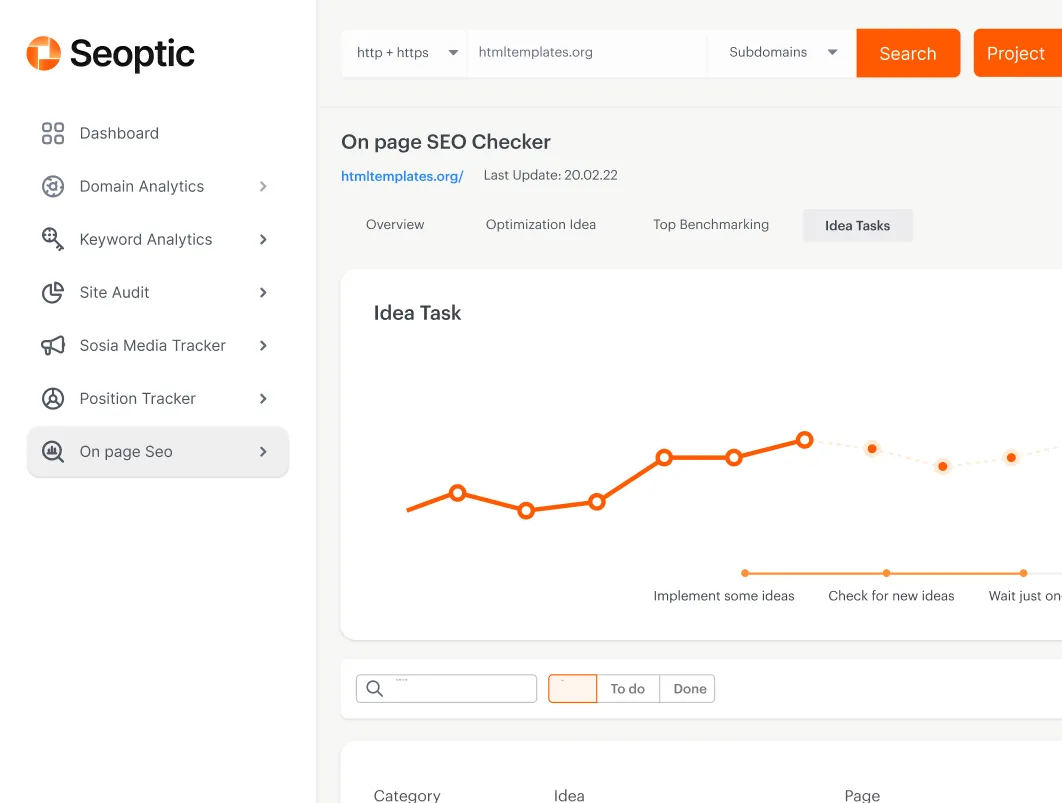Open the Subdomains dropdown
Image resolution: width=1062 pixels, height=803 pixels.
[x=782, y=53]
